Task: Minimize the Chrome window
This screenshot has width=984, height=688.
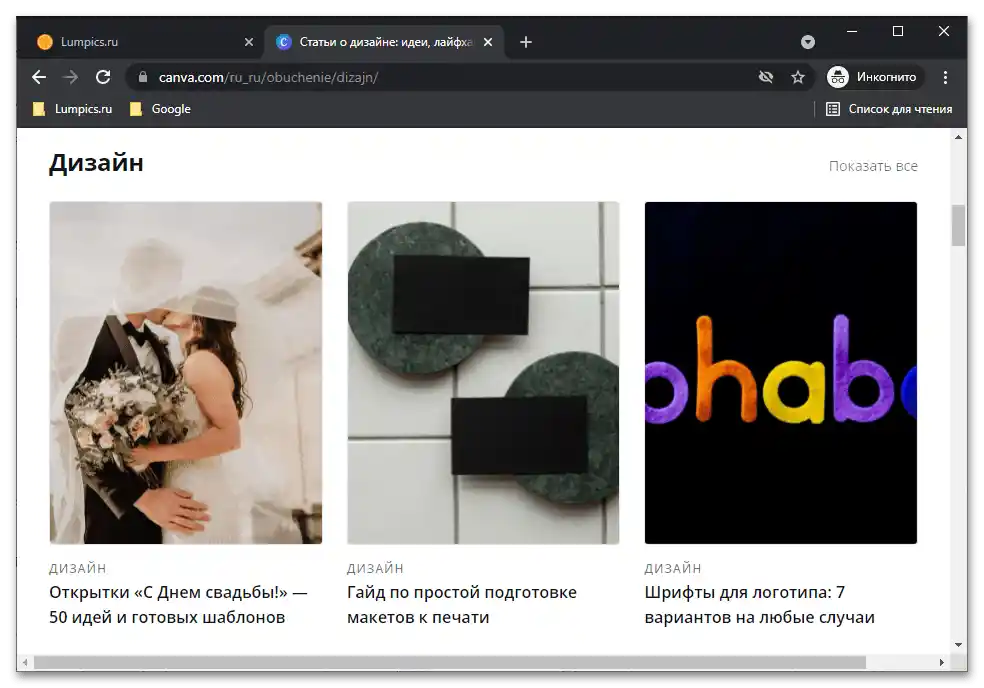Action: [852, 31]
